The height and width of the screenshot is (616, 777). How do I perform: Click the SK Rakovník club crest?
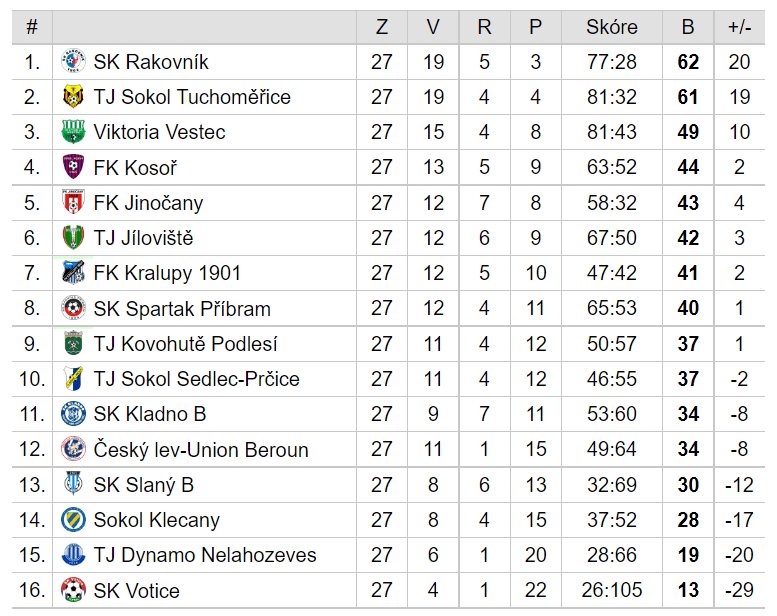pyautogui.click(x=73, y=61)
